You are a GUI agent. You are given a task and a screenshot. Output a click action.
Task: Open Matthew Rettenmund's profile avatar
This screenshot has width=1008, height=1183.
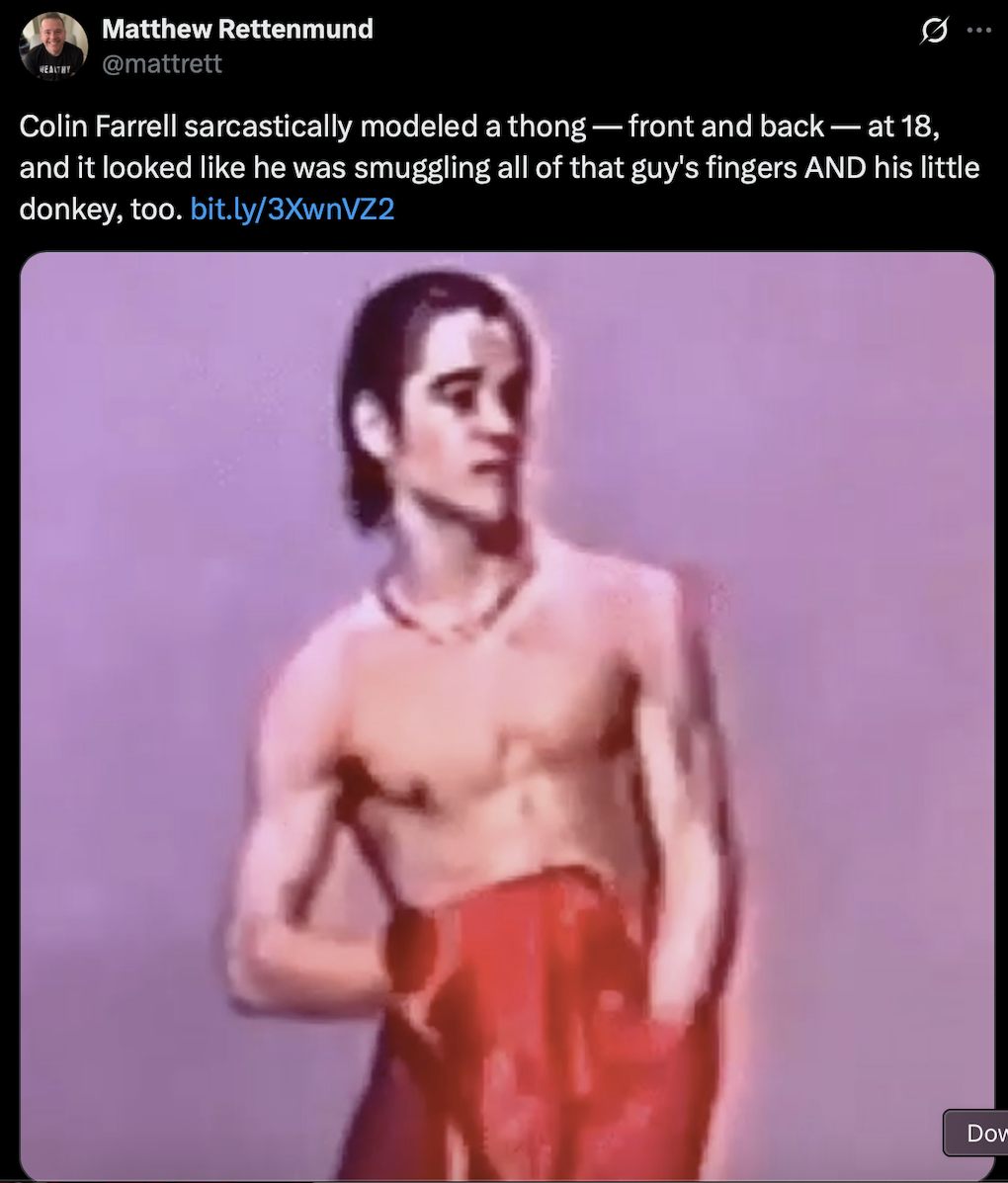pos(52,46)
